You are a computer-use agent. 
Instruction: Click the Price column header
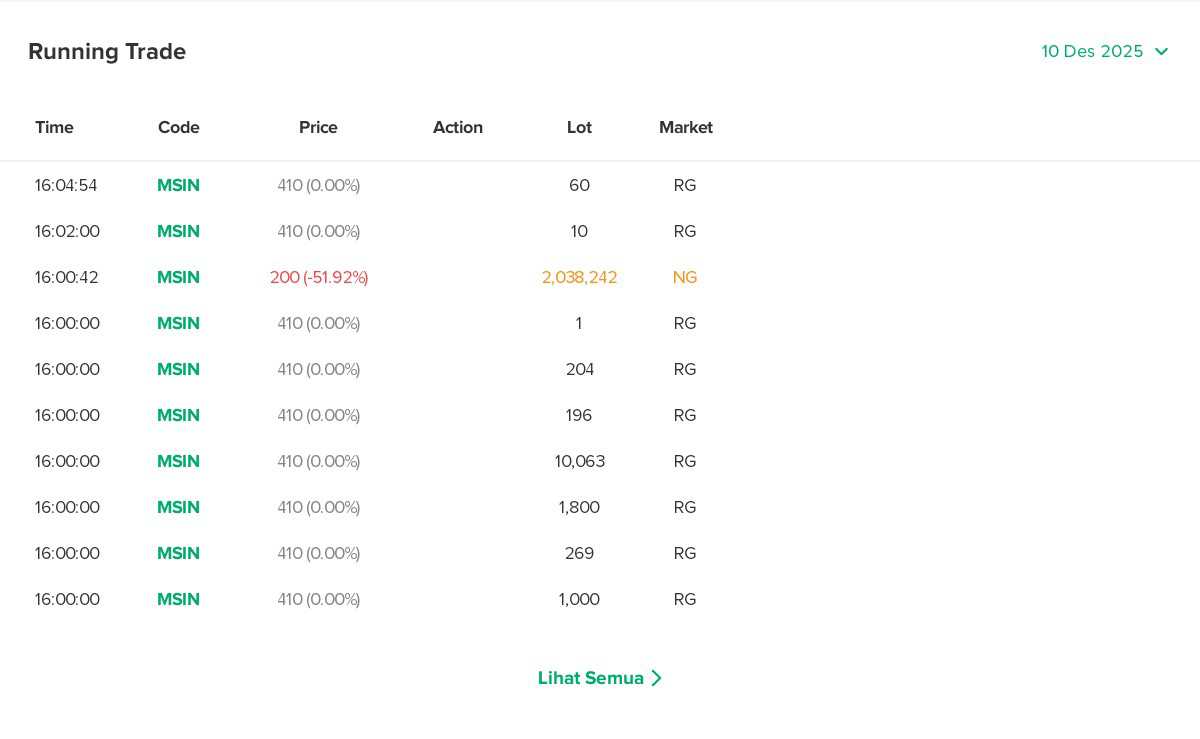tap(318, 128)
